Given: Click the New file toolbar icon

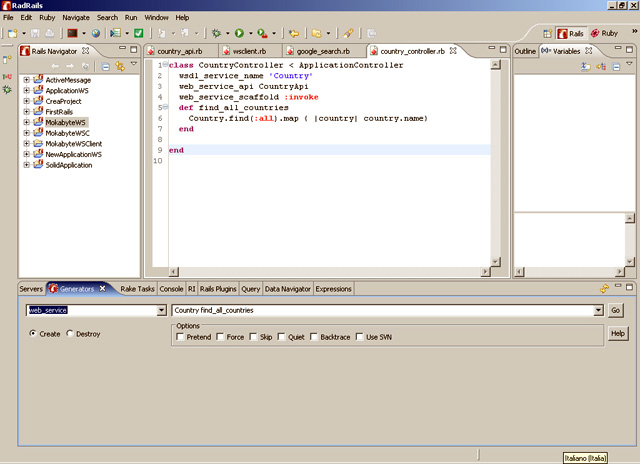Looking at the screenshot, I should [x=13, y=33].
